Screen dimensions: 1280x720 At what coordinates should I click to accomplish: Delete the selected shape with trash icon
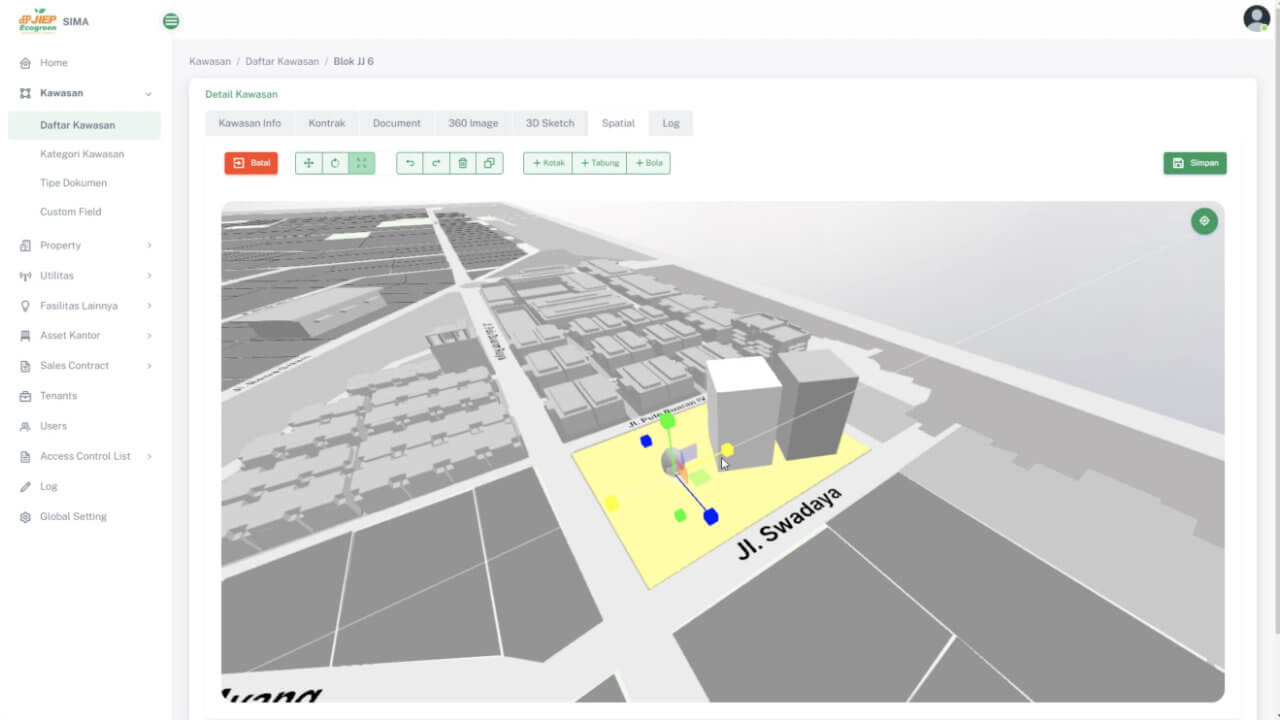(462, 163)
